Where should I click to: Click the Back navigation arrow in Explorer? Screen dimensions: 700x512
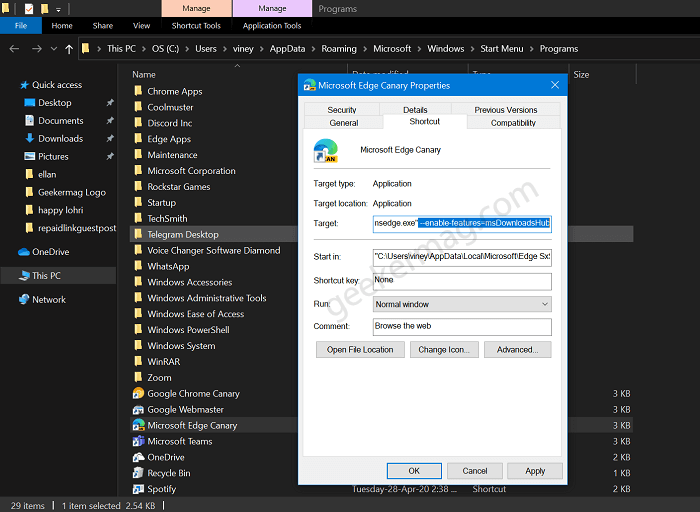[x=14, y=49]
